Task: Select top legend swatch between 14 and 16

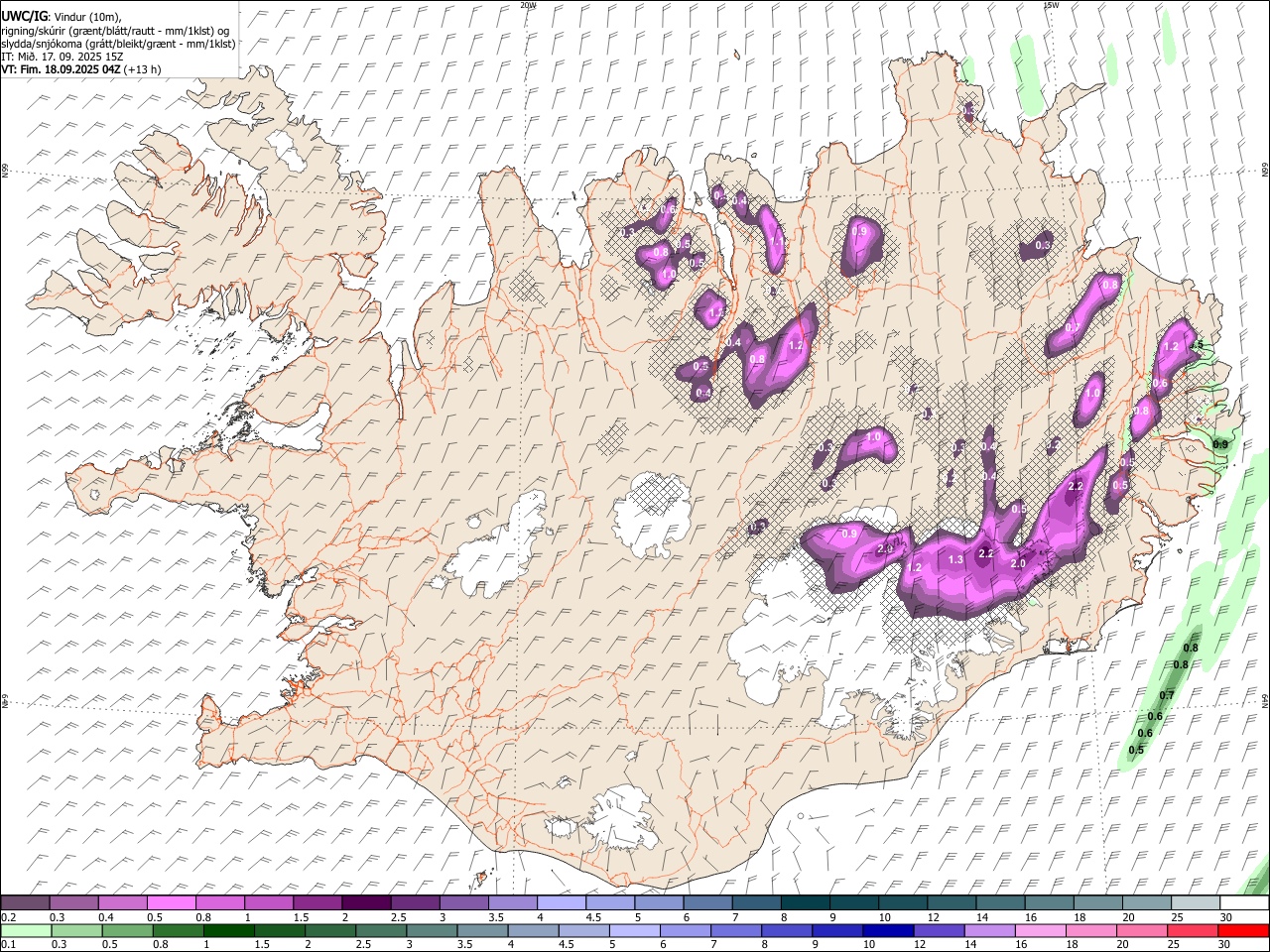Action: (x=999, y=902)
